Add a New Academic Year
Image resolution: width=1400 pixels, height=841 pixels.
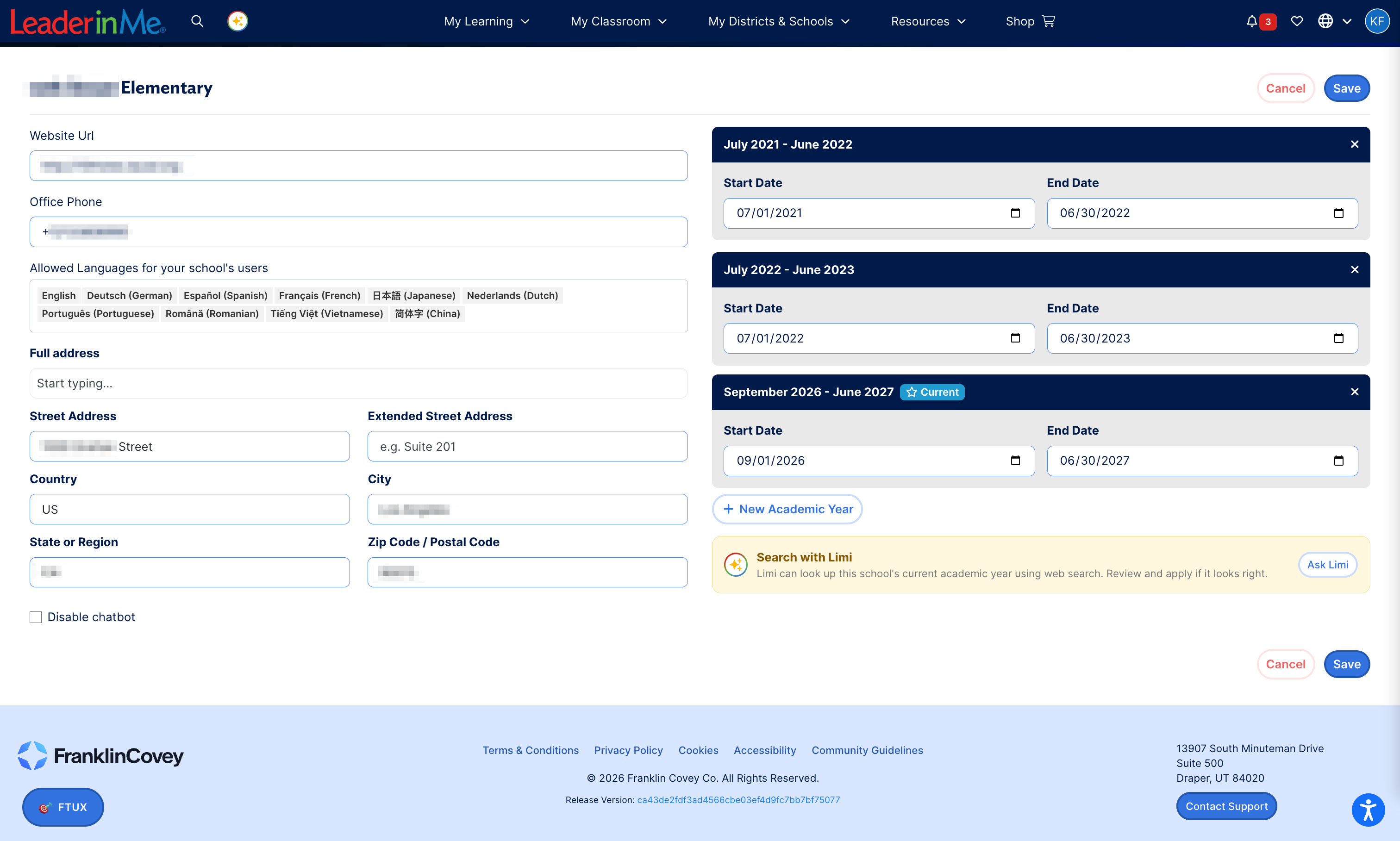787,509
